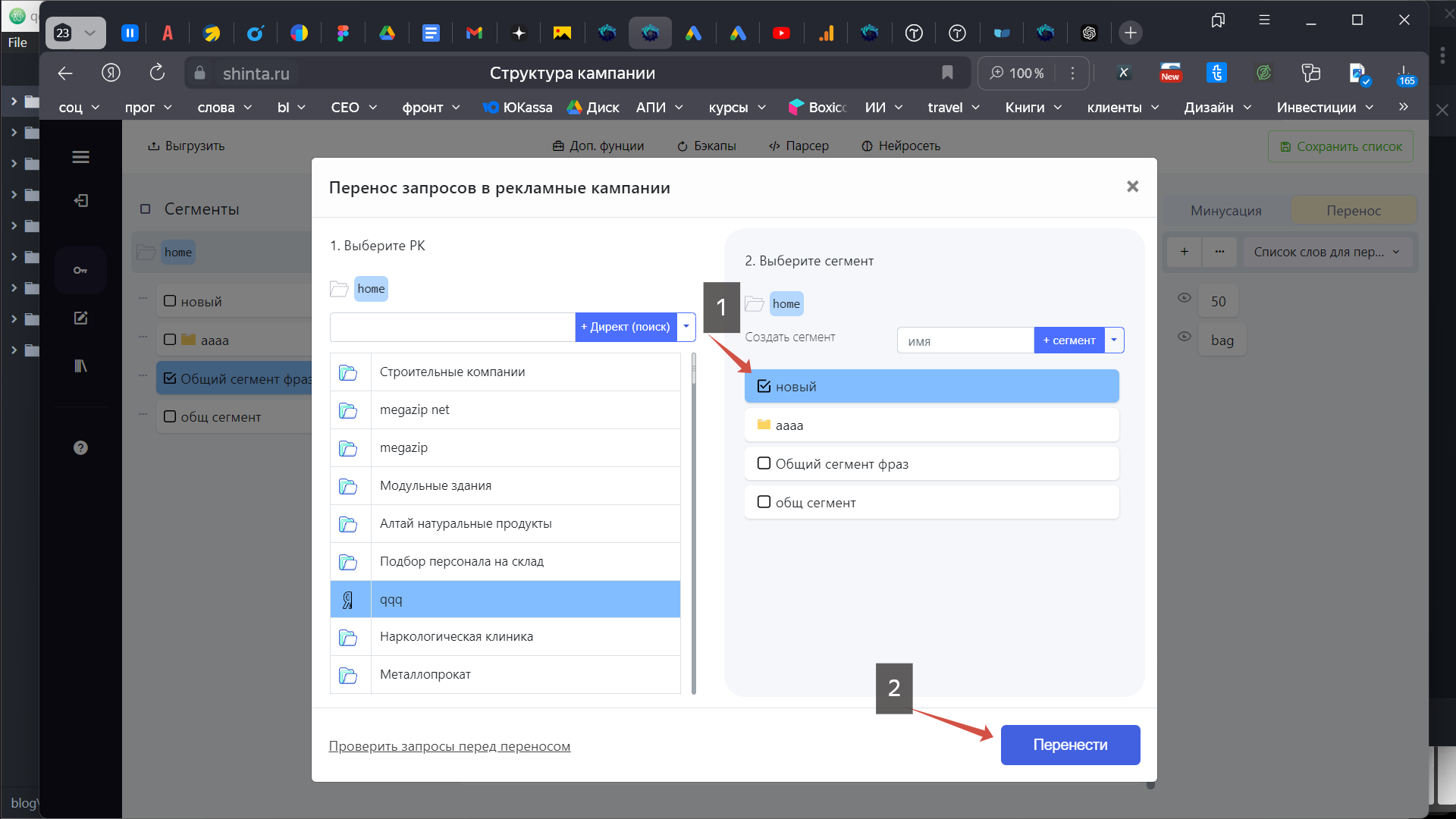Open a new browser tab with the plus icon
Viewport: 1456px width, 819px height.
pos(1130,33)
